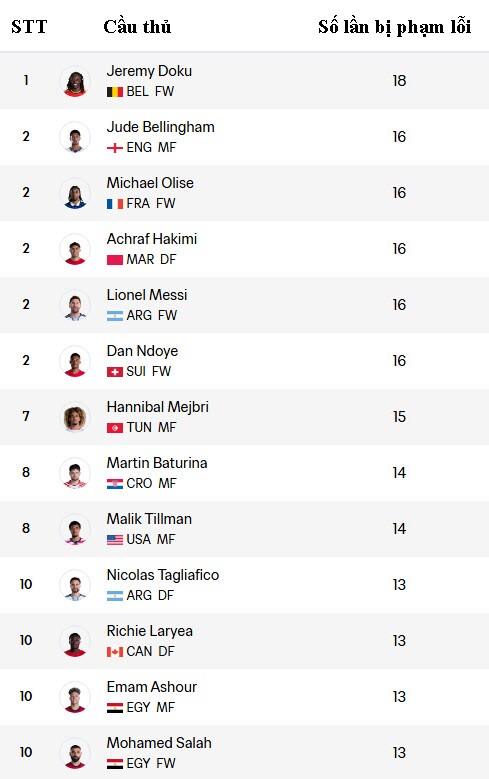Click the Canada flag beside CAN
489x779 pixels.
coord(115,652)
